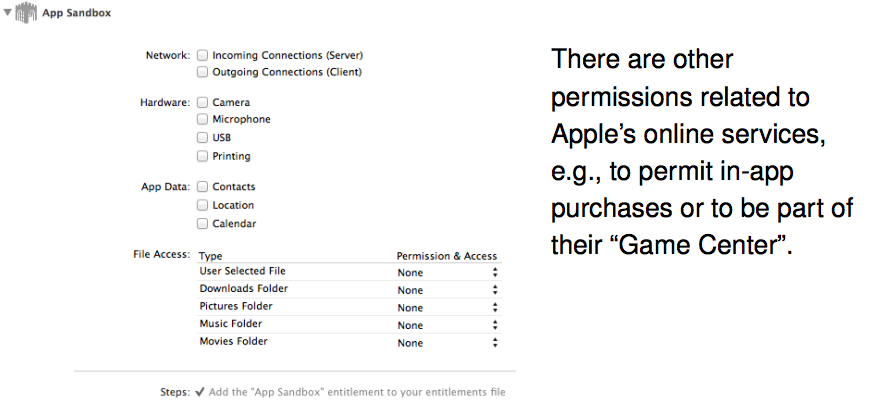885x405 pixels.
Task: Open User Selected File permission dropdown
Action: (447, 273)
